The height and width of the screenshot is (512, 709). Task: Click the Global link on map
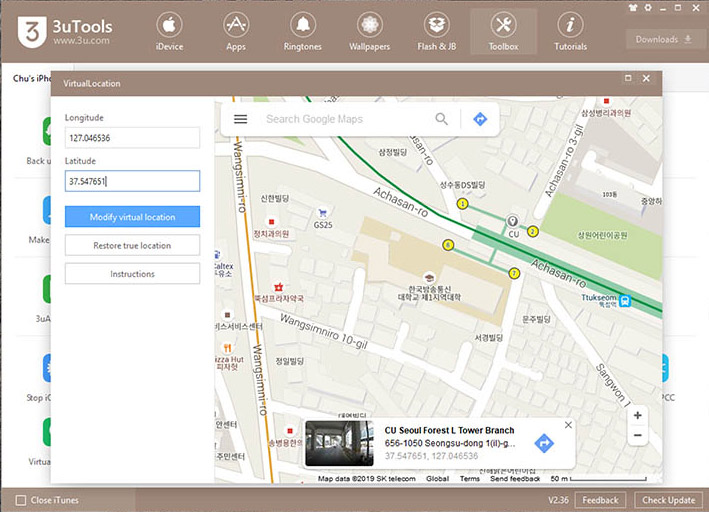coord(437,479)
